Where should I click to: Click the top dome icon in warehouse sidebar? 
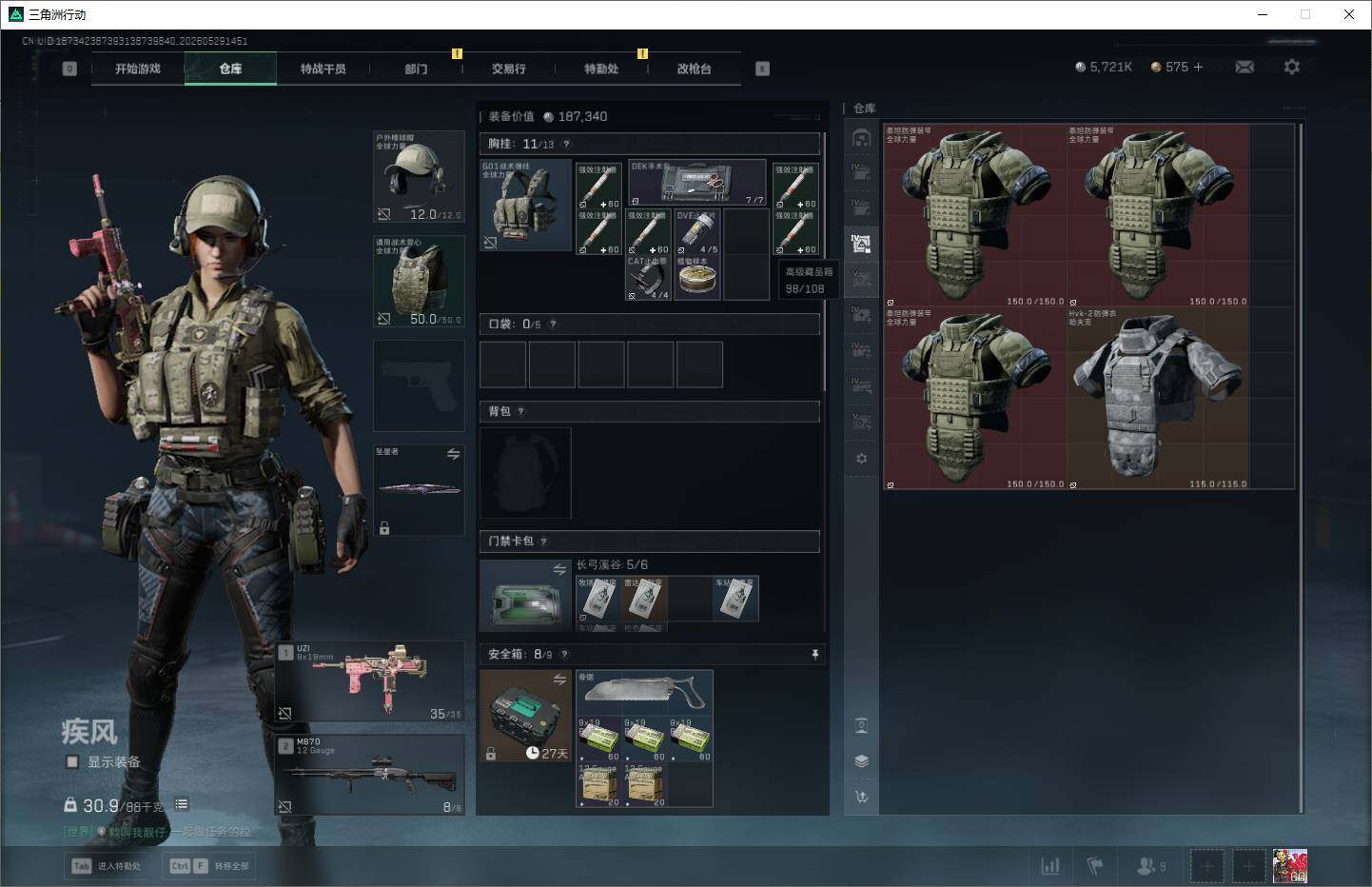(x=861, y=138)
